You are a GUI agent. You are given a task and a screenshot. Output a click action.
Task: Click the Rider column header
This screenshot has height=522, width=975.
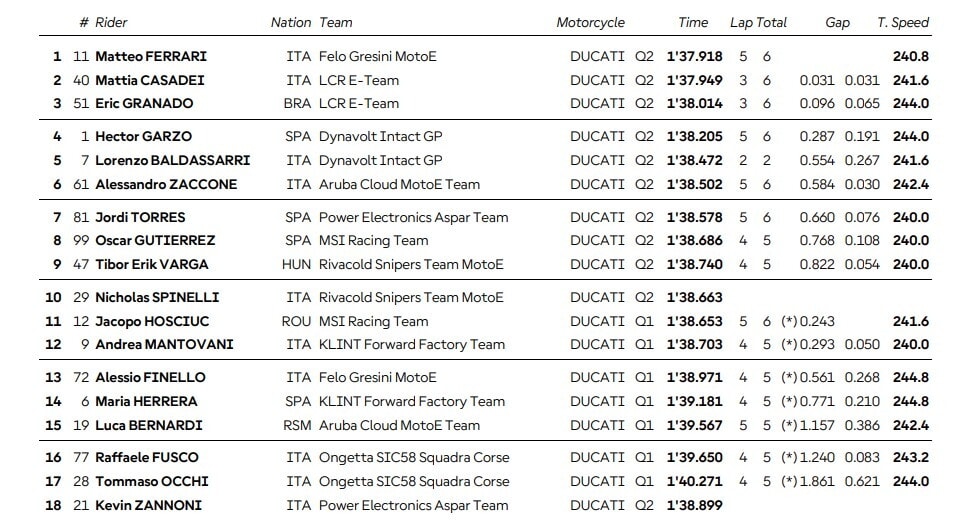(x=111, y=22)
